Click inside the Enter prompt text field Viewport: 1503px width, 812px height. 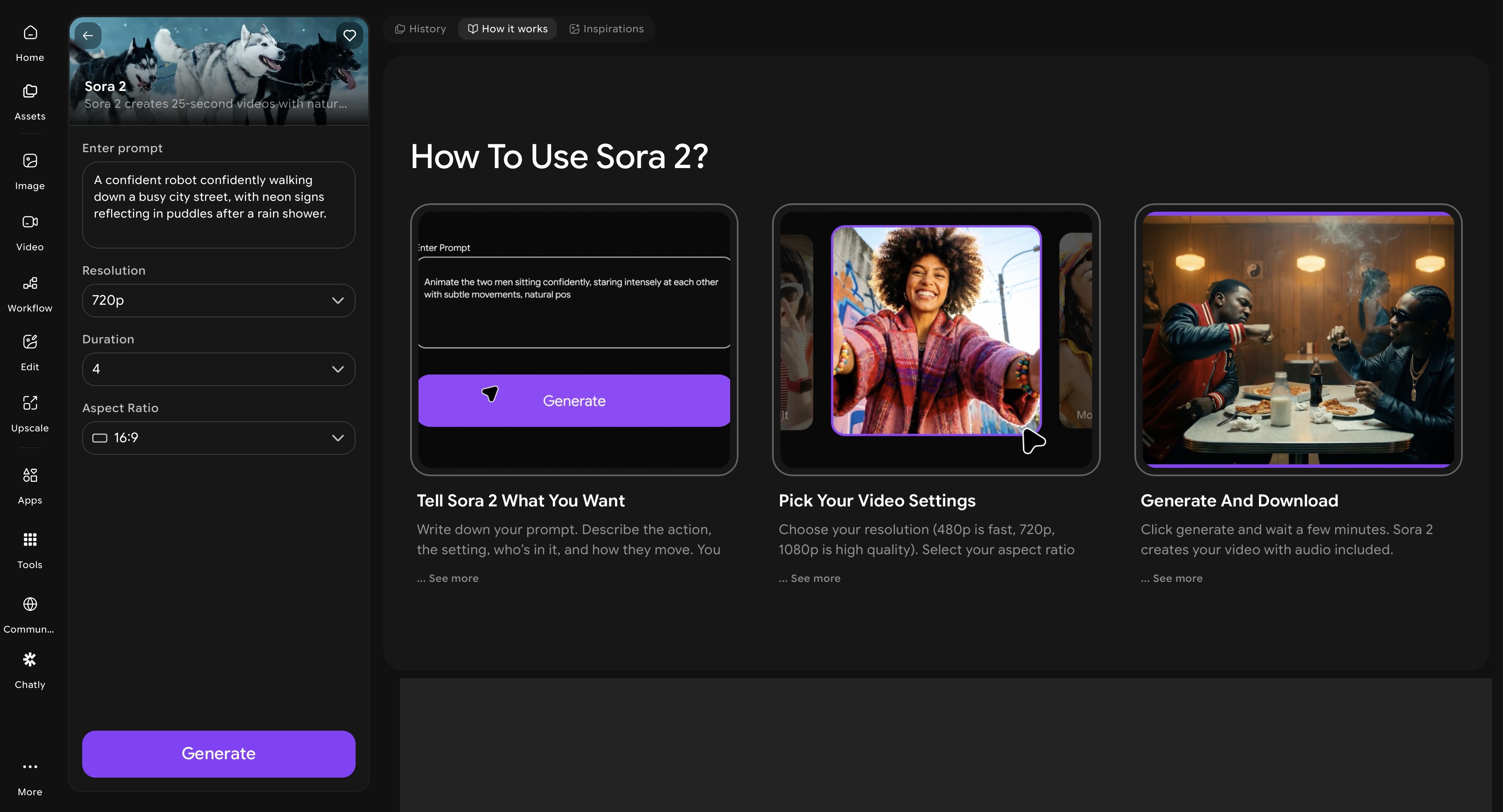218,204
